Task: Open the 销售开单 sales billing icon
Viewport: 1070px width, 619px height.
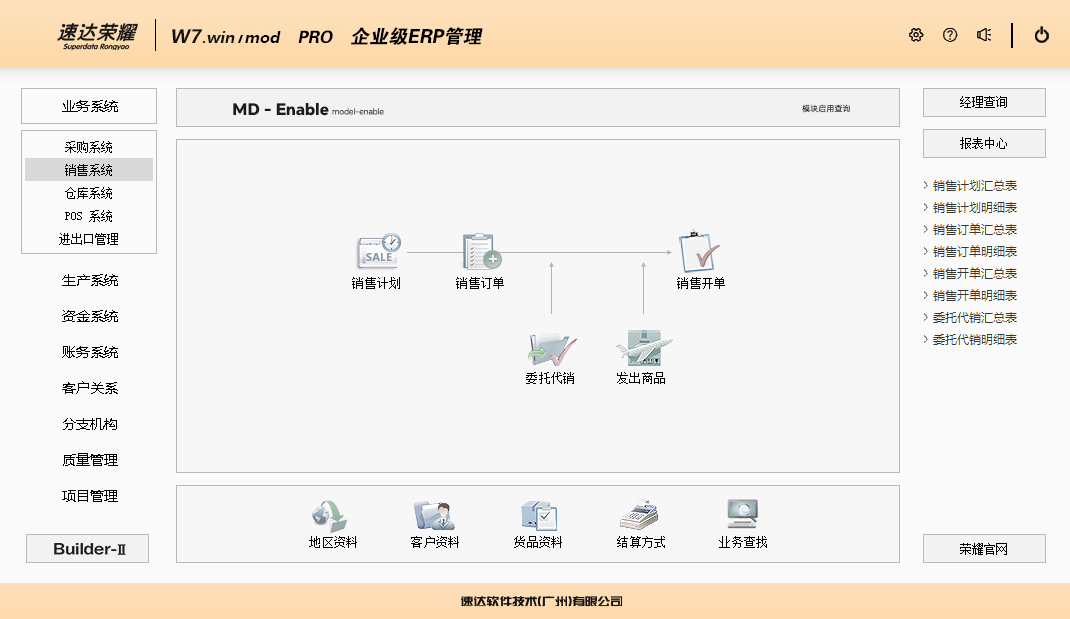Action: (x=700, y=252)
